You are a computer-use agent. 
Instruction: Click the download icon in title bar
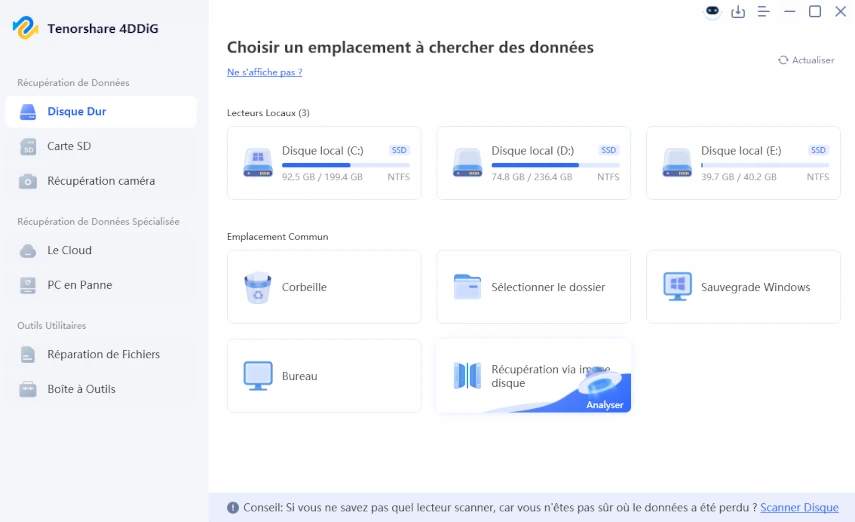coord(738,11)
